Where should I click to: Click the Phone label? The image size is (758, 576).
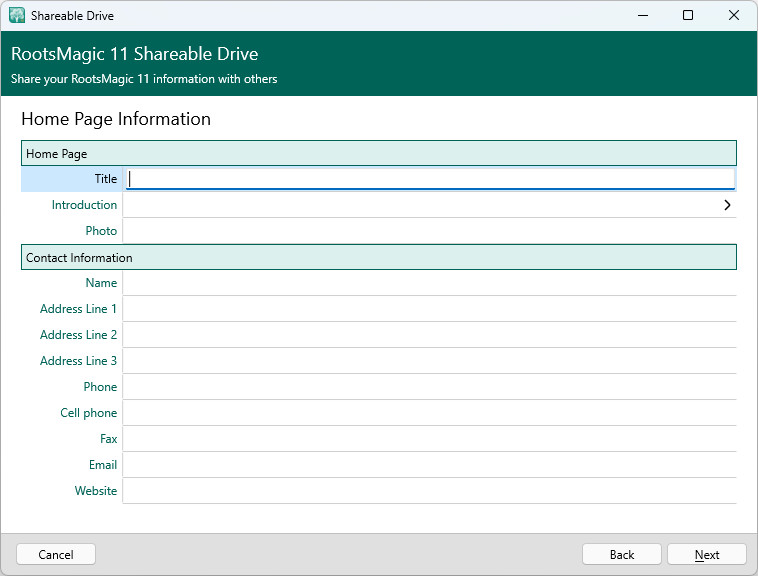[100, 387]
